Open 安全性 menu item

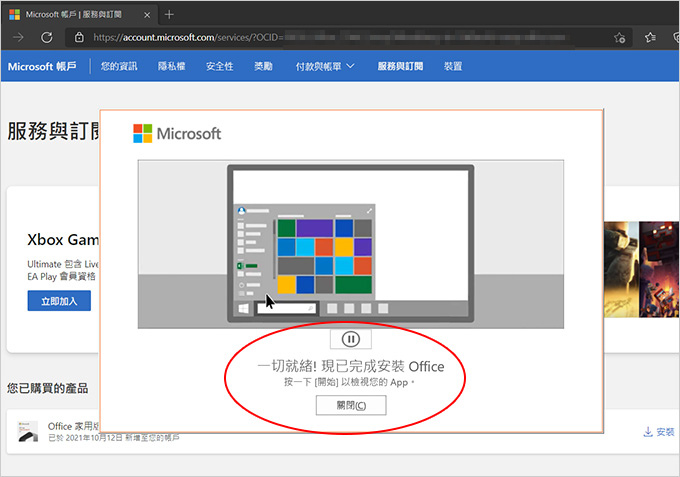click(x=219, y=66)
